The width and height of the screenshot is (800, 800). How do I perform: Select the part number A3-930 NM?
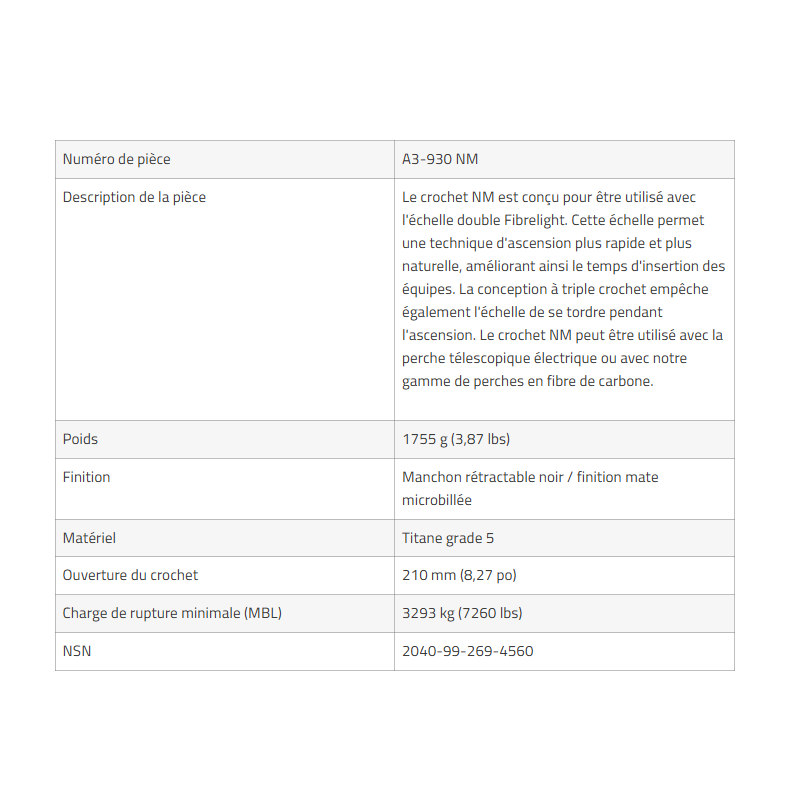(x=440, y=159)
